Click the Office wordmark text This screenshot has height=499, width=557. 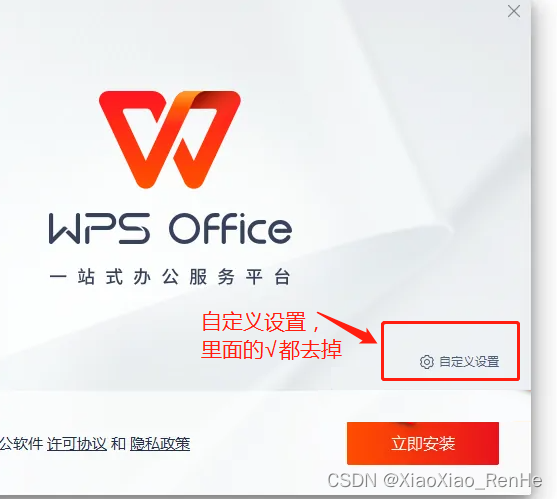[x=230, y=228]
